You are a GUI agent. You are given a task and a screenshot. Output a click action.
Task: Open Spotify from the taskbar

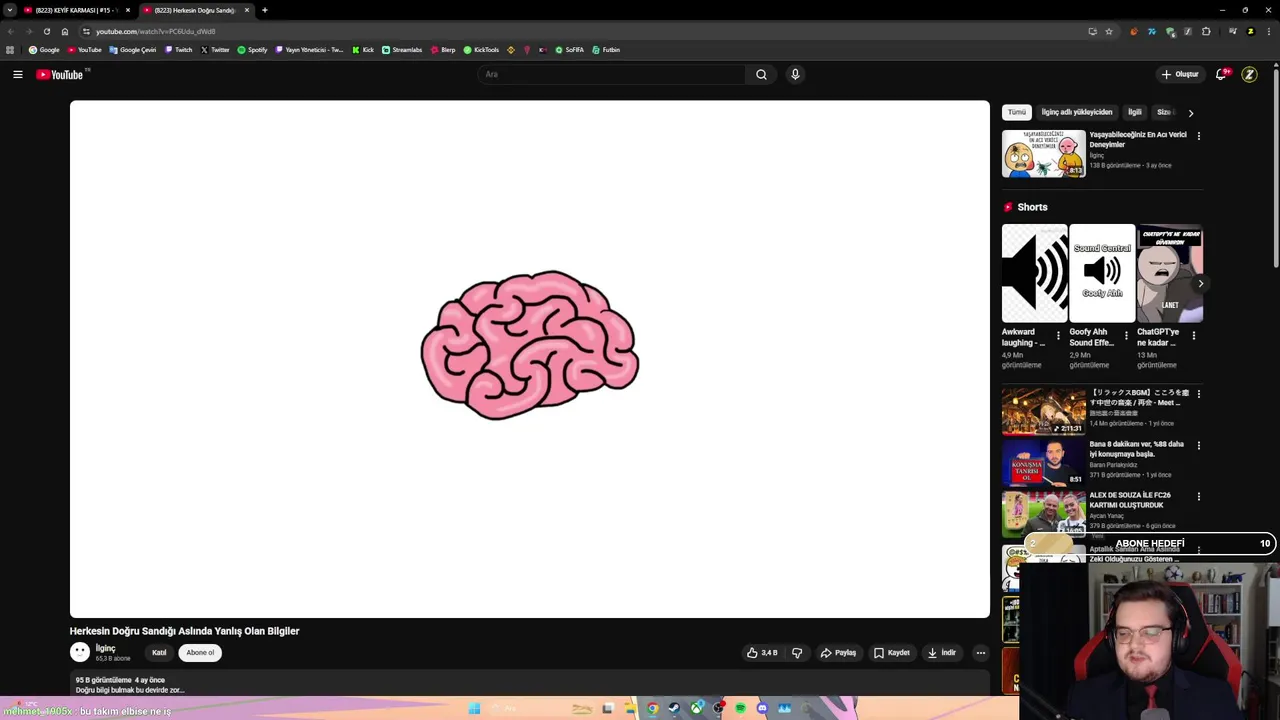pos(740,708)
